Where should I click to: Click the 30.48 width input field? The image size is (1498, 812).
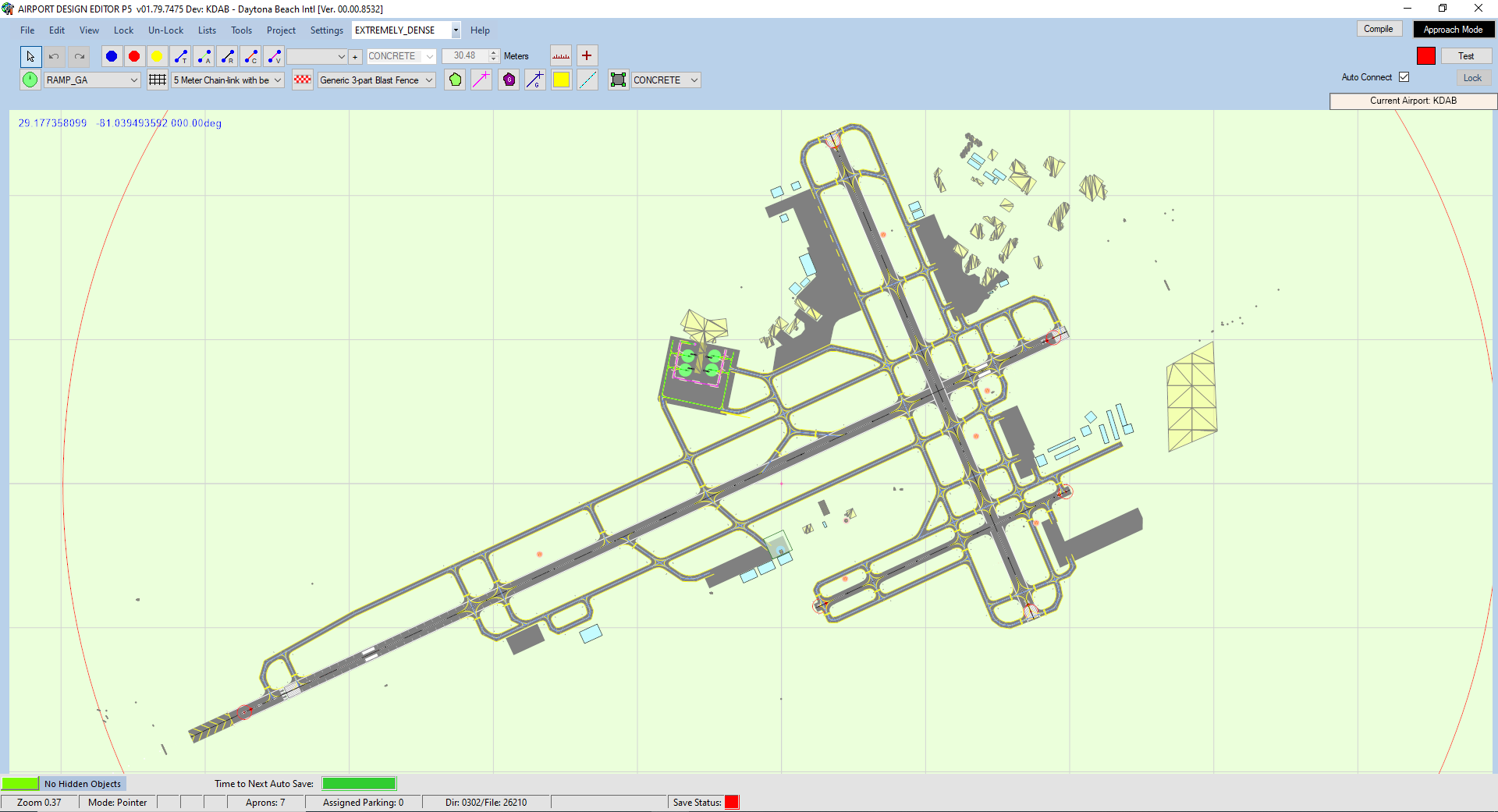465,56
